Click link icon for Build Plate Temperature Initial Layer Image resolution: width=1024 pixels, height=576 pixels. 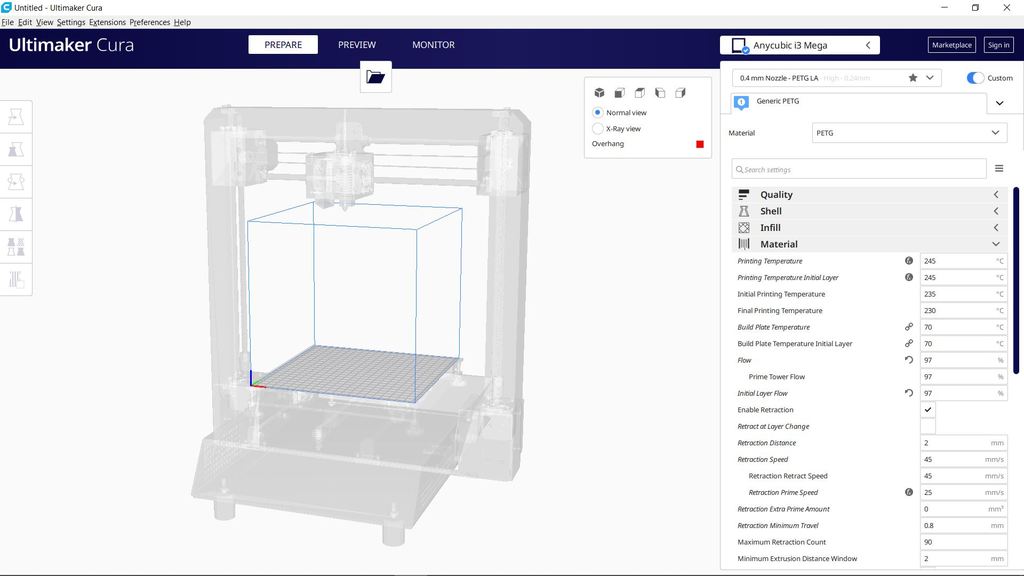click(x=909, y=343)
